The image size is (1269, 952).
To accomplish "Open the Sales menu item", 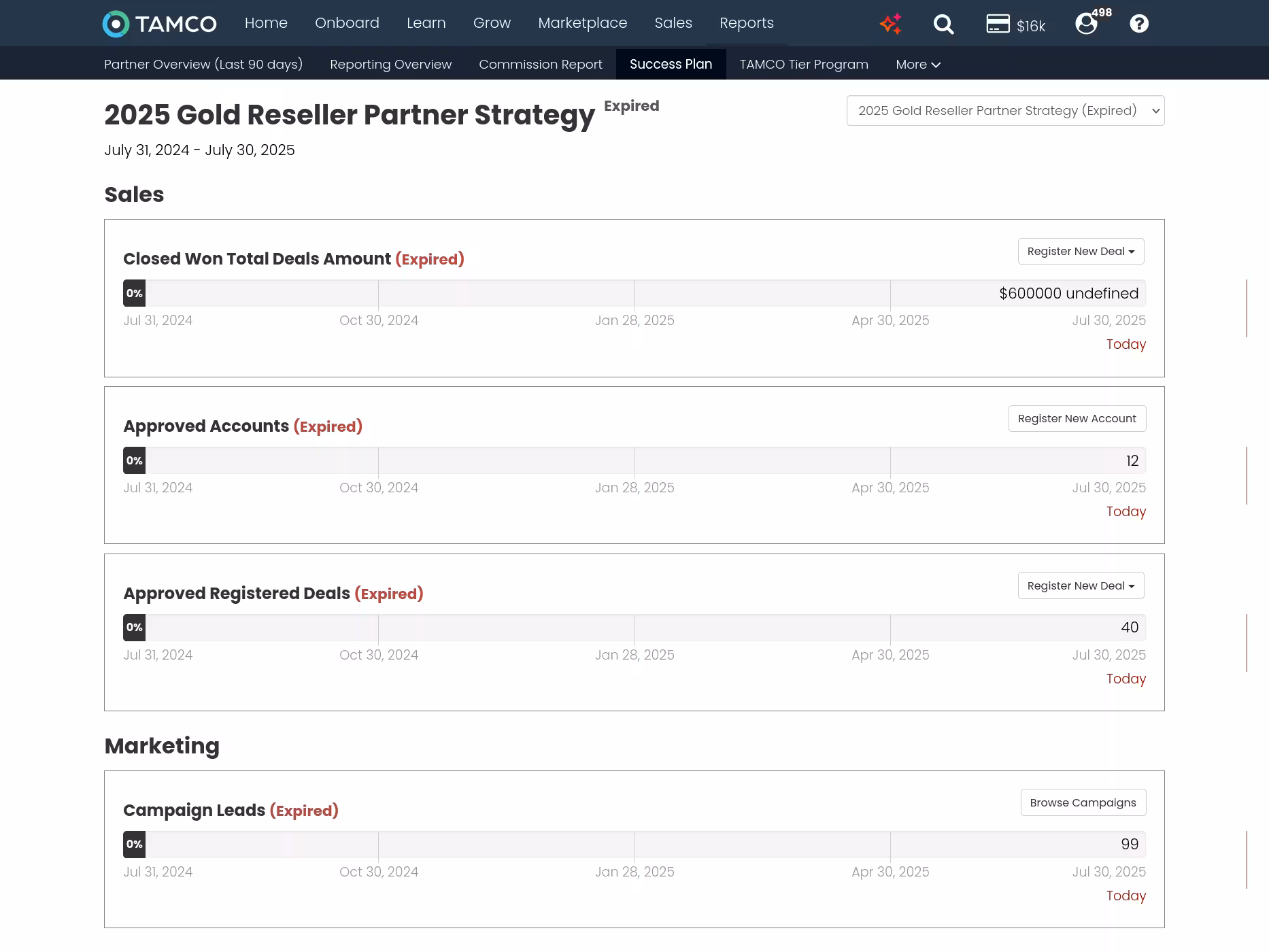I will [x=673, y=23].
